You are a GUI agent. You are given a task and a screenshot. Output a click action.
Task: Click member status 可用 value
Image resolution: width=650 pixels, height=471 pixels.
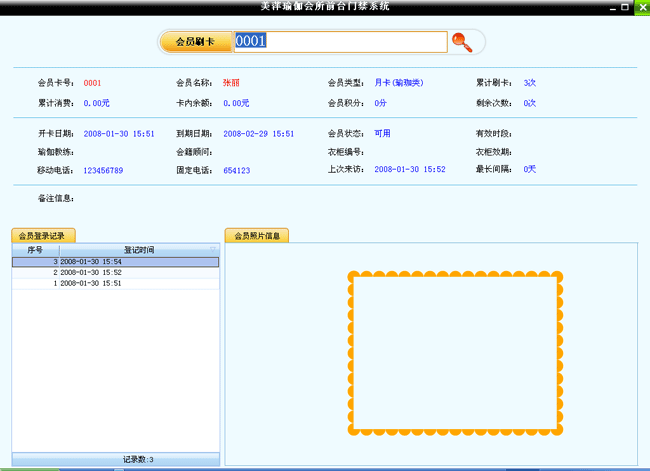[x=382, y=133]
